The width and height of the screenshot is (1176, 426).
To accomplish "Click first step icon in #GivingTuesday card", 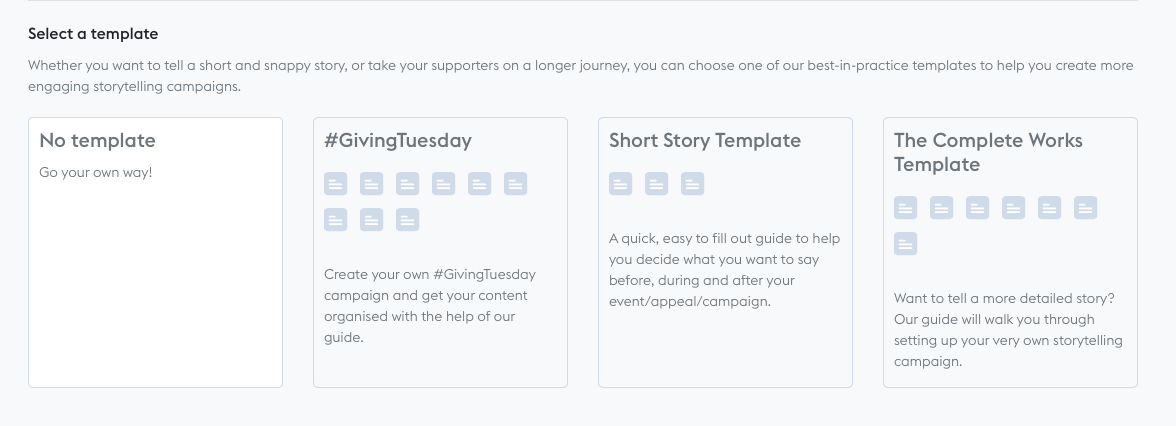I will 336,184.
